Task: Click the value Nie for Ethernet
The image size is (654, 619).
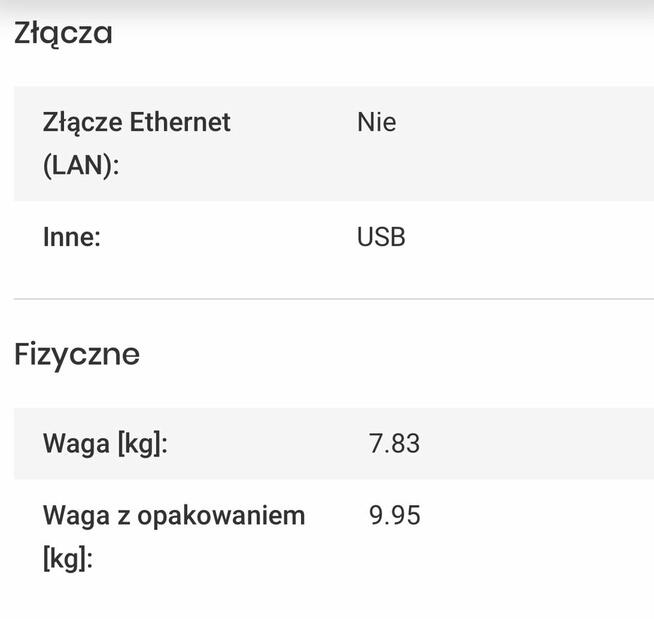Action: coord(376,123)
